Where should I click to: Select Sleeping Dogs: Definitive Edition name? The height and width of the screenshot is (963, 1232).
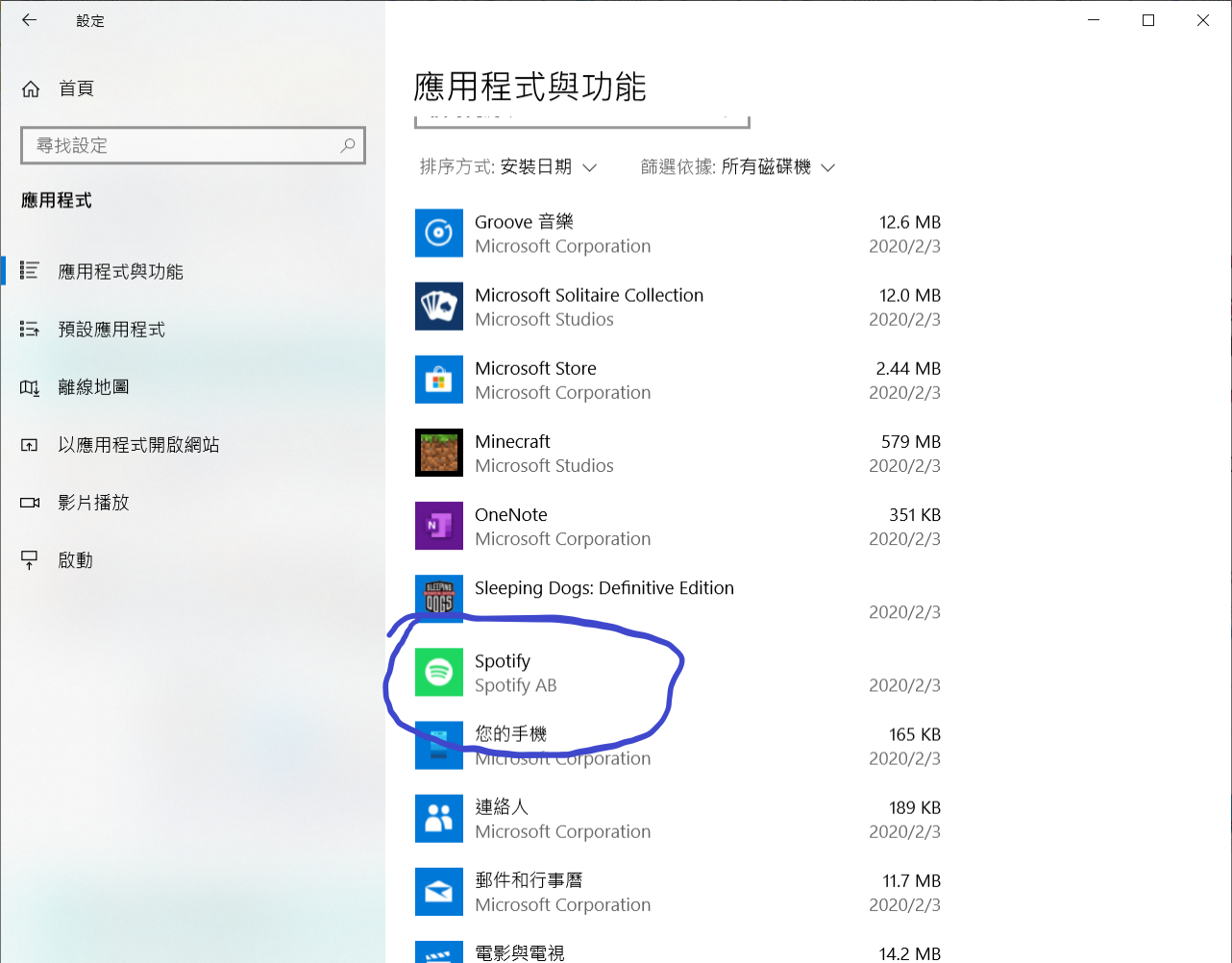[x=604, y=588]
